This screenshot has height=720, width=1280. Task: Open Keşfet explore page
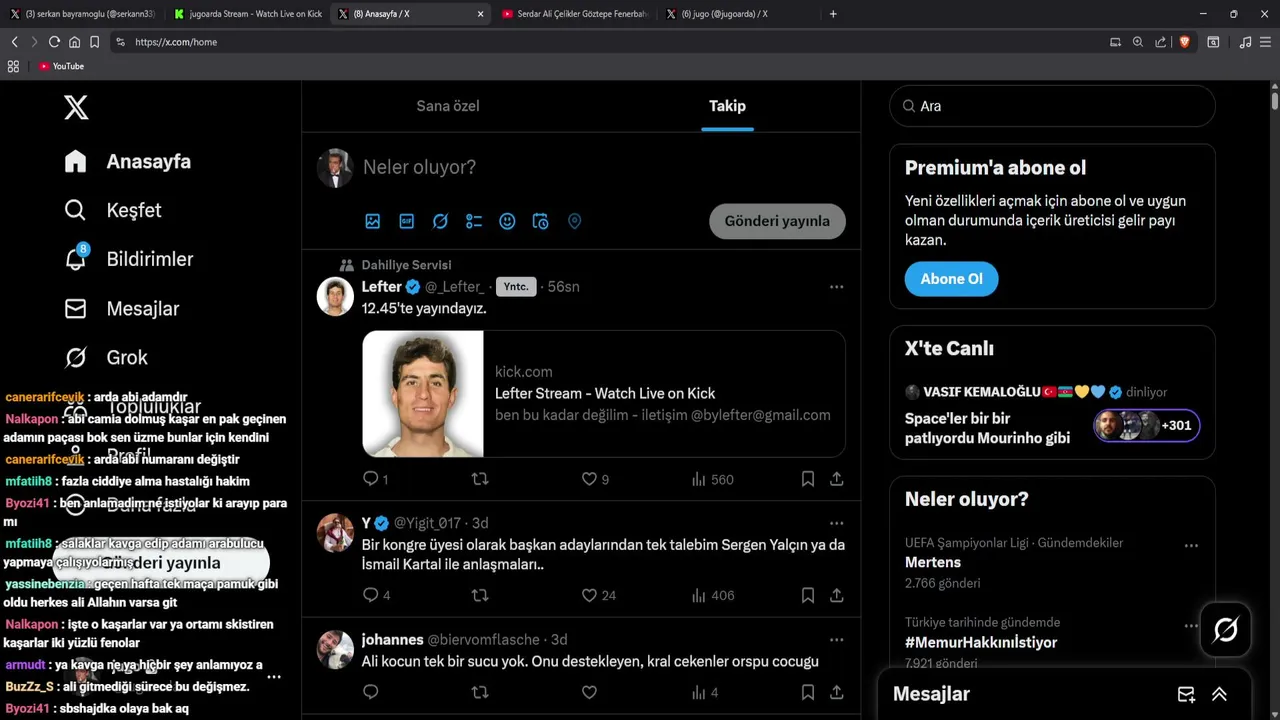pyautogui.click(x=112, y=210)
